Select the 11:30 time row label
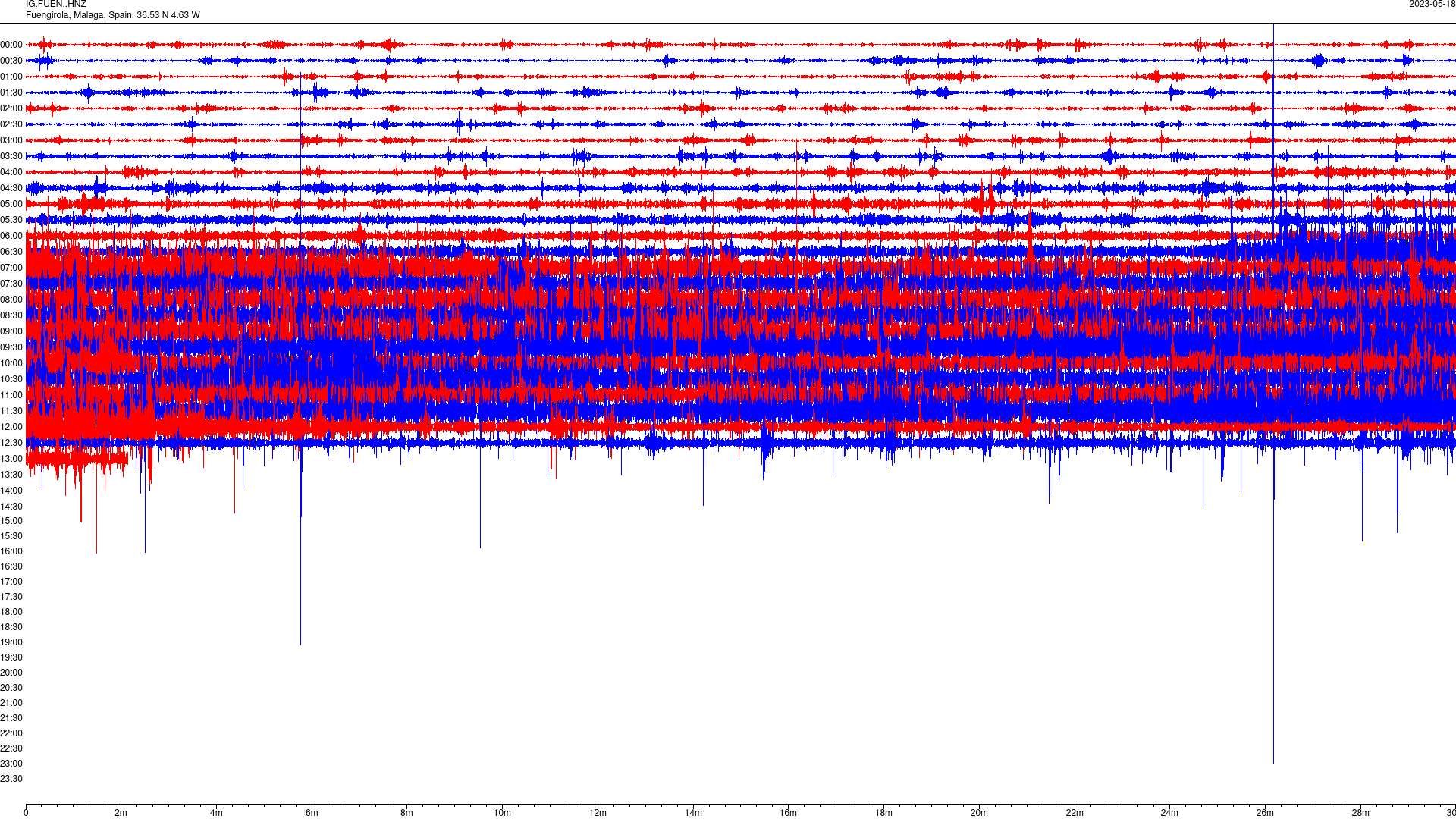The height and width of the screenshot is (819, 1456). click(11, 411)
